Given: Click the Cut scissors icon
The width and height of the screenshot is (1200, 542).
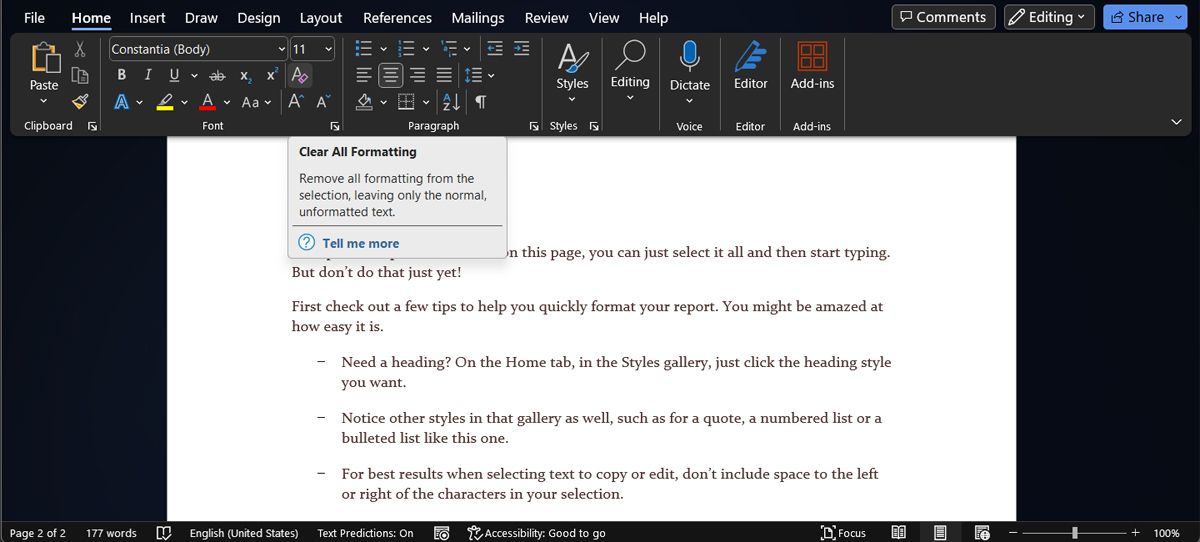Looking at the screenshot, I should pyautogui.click(x=80, y=50).
